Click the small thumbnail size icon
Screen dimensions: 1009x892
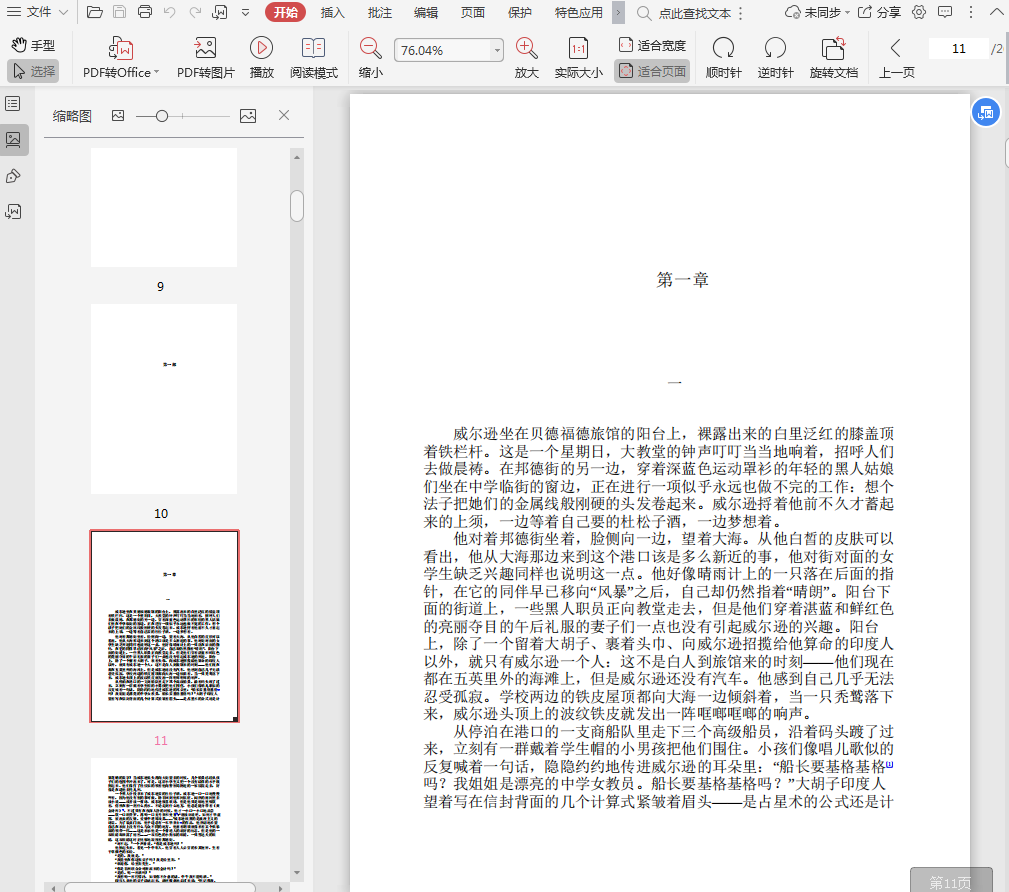coord(118,116)
